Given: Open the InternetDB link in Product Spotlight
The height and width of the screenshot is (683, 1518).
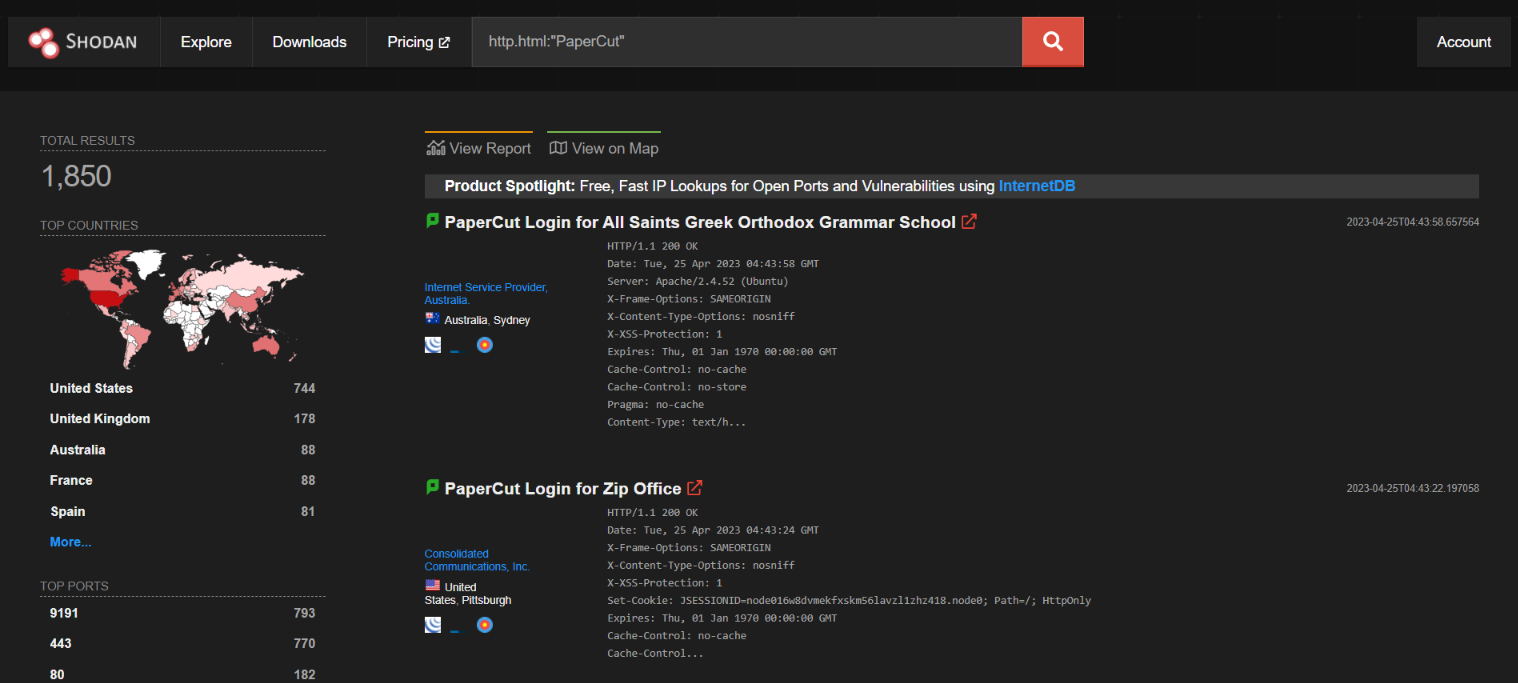Looking at the screenshot, I should click(1037, 186).
